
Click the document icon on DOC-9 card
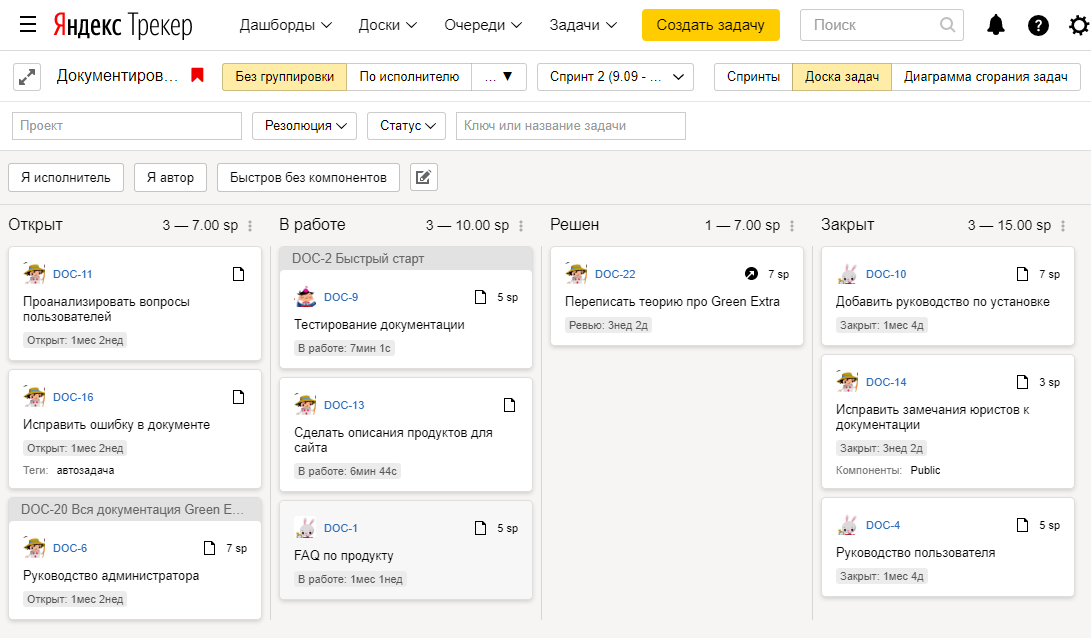click(480, 297)
